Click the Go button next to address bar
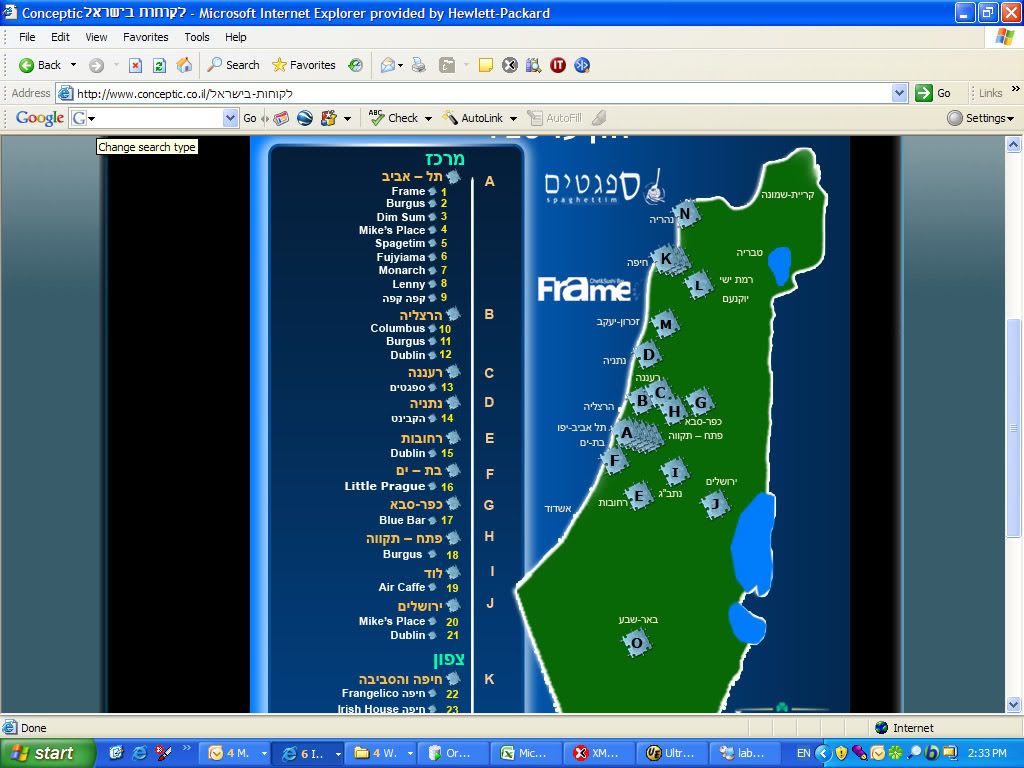Viewport: 1024px width, 768px height. 933,93
